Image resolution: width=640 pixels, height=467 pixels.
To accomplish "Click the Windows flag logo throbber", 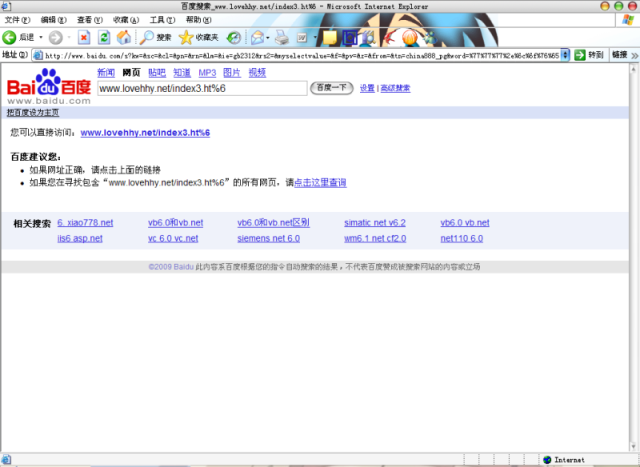I will click(628, 20).
